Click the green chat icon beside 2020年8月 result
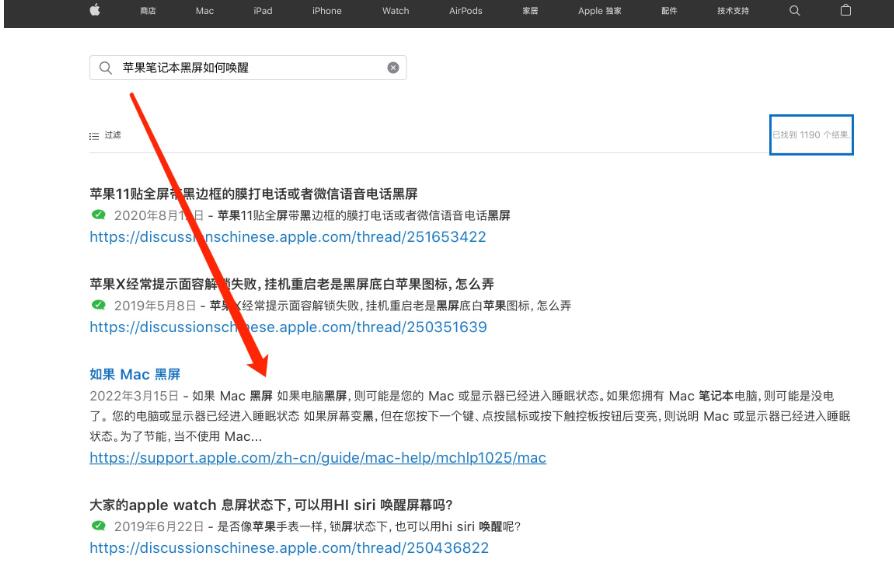This screenshot has width=894, height=562. click(x=99, y=215)
